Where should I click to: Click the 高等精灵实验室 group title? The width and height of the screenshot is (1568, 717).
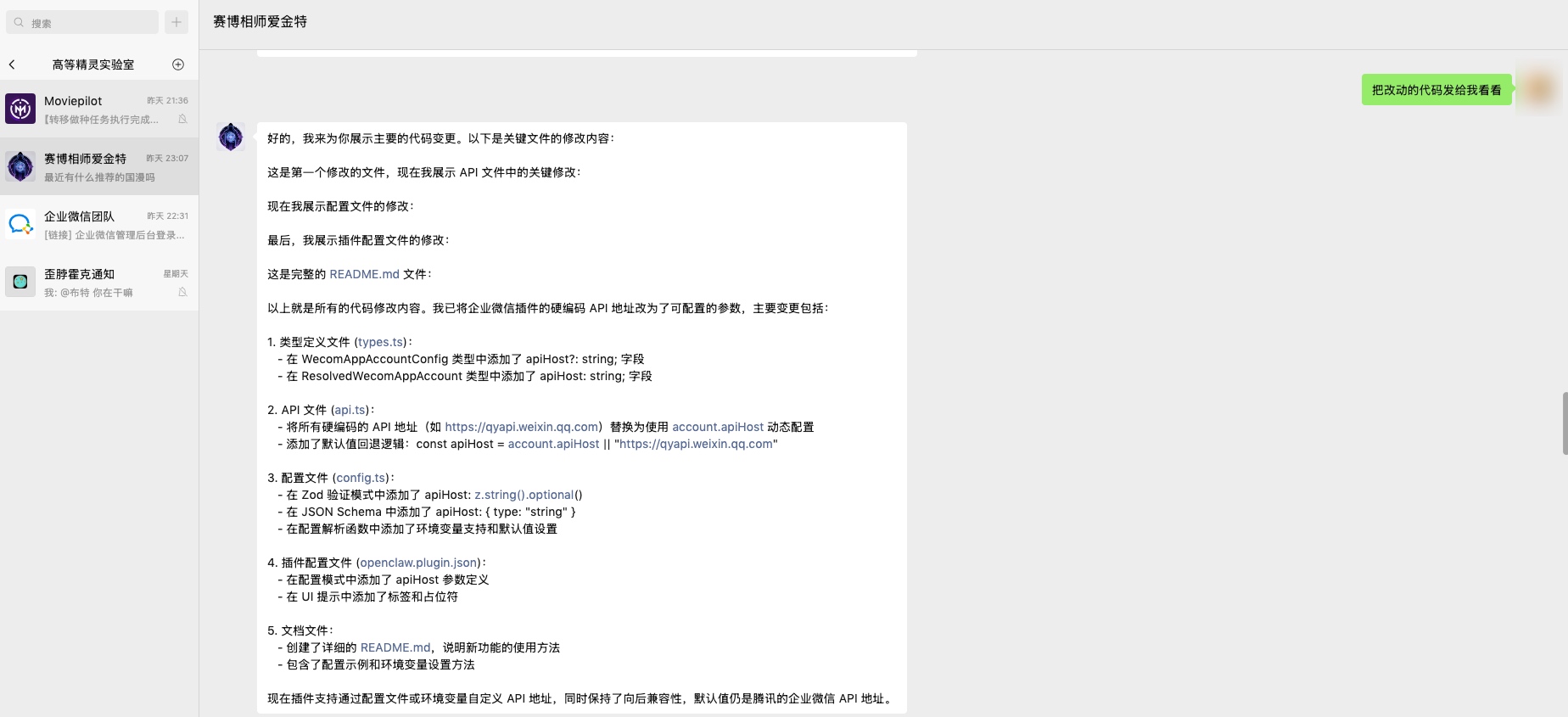point(93,64)
